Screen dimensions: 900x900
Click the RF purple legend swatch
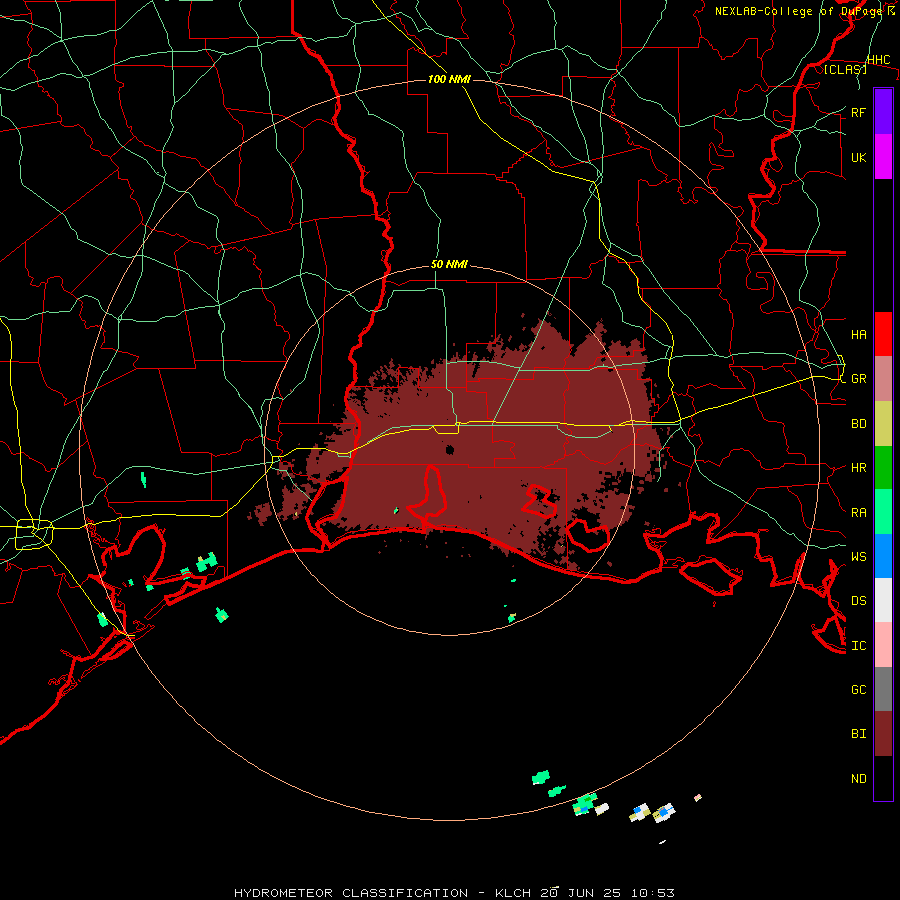(x=883, y=112)
